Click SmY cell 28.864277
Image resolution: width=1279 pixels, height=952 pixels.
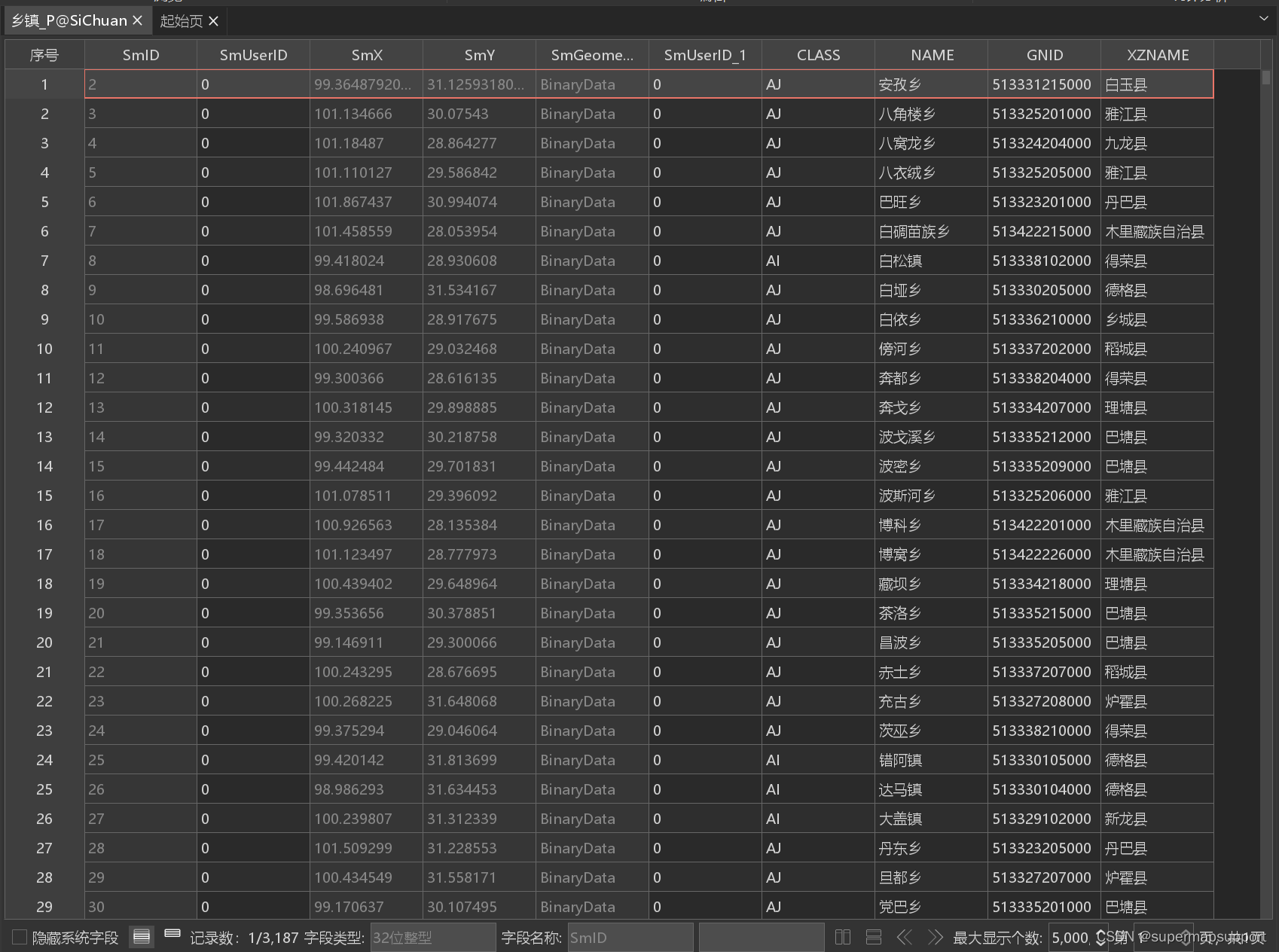pyautogui.click(x=479, y=143)
